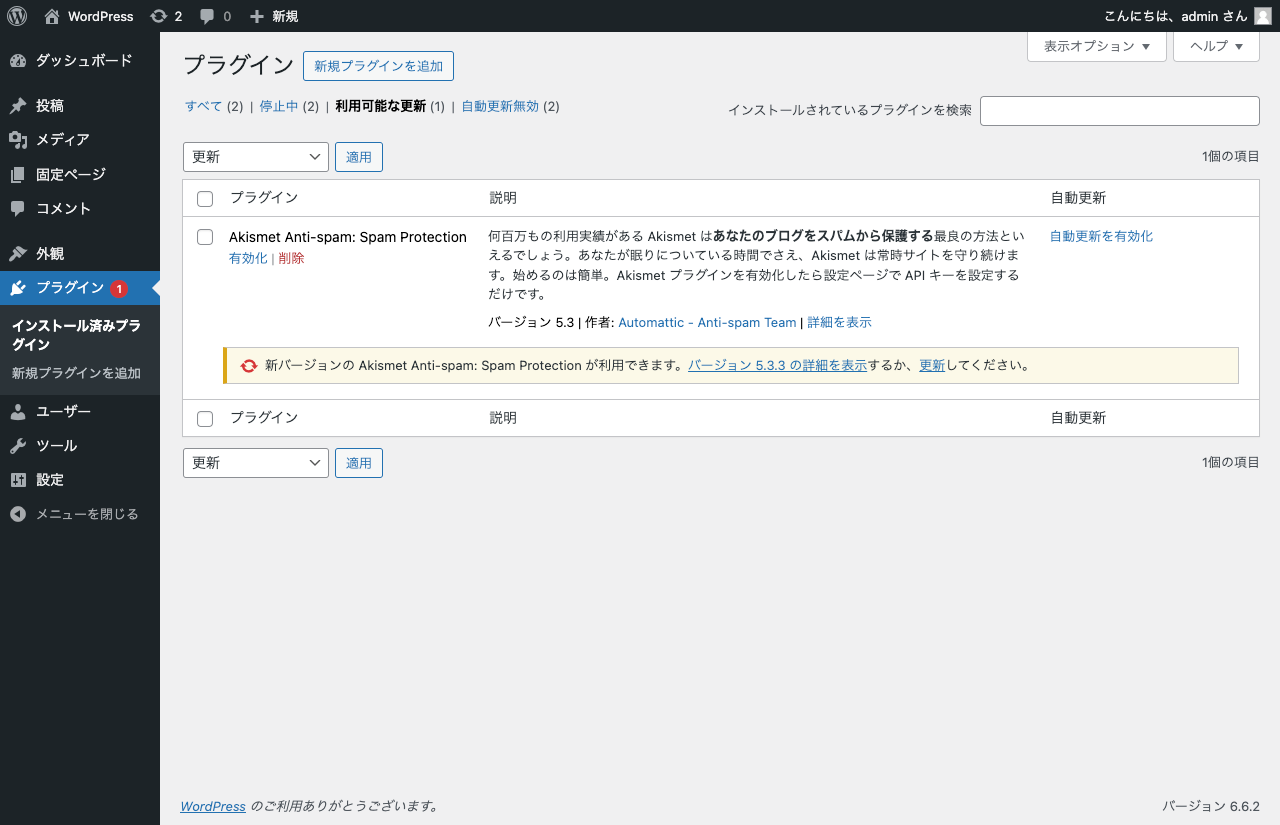Click the red update-available icon in Akismet notice
Image resolution: width=1280 pixels, height=825 pixels.
249,366
